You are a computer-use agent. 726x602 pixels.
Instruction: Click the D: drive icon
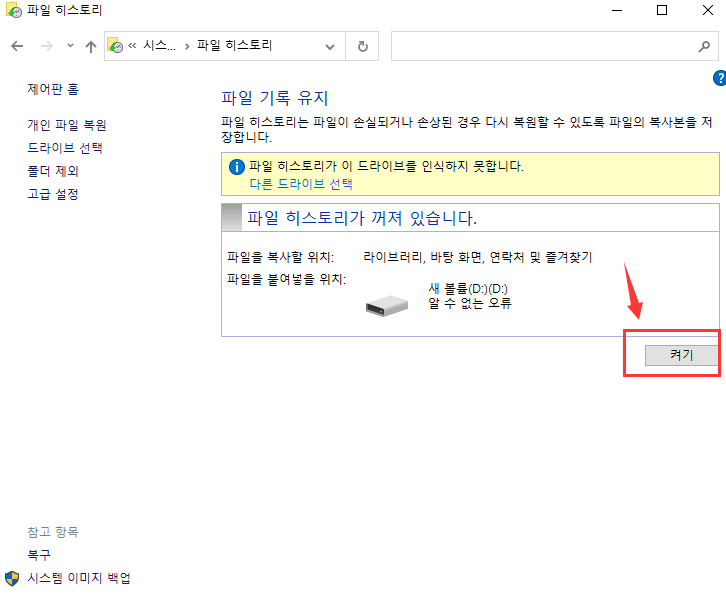click(x=387, y=306)
